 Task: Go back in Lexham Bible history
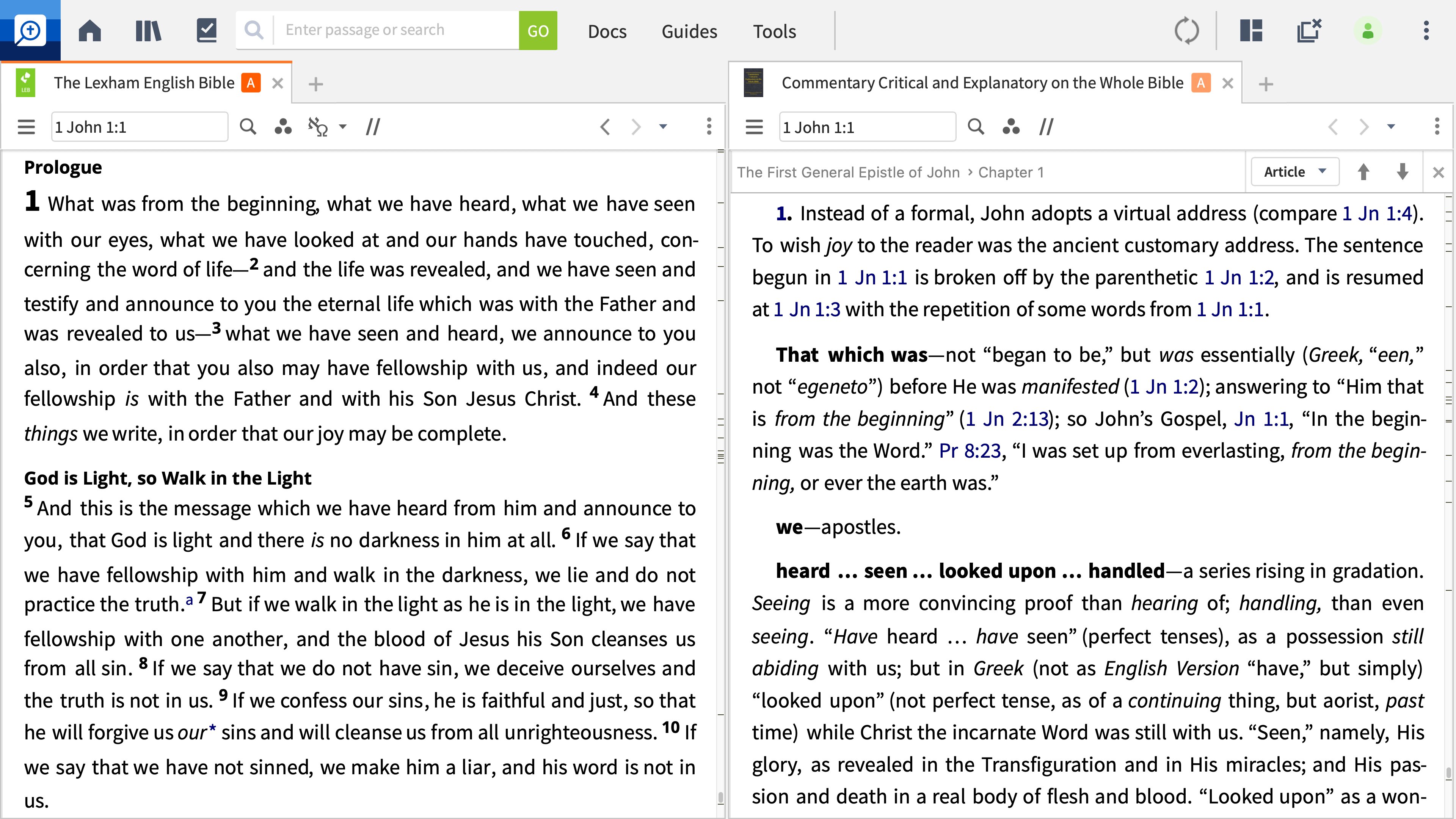(x=605, y=127)
